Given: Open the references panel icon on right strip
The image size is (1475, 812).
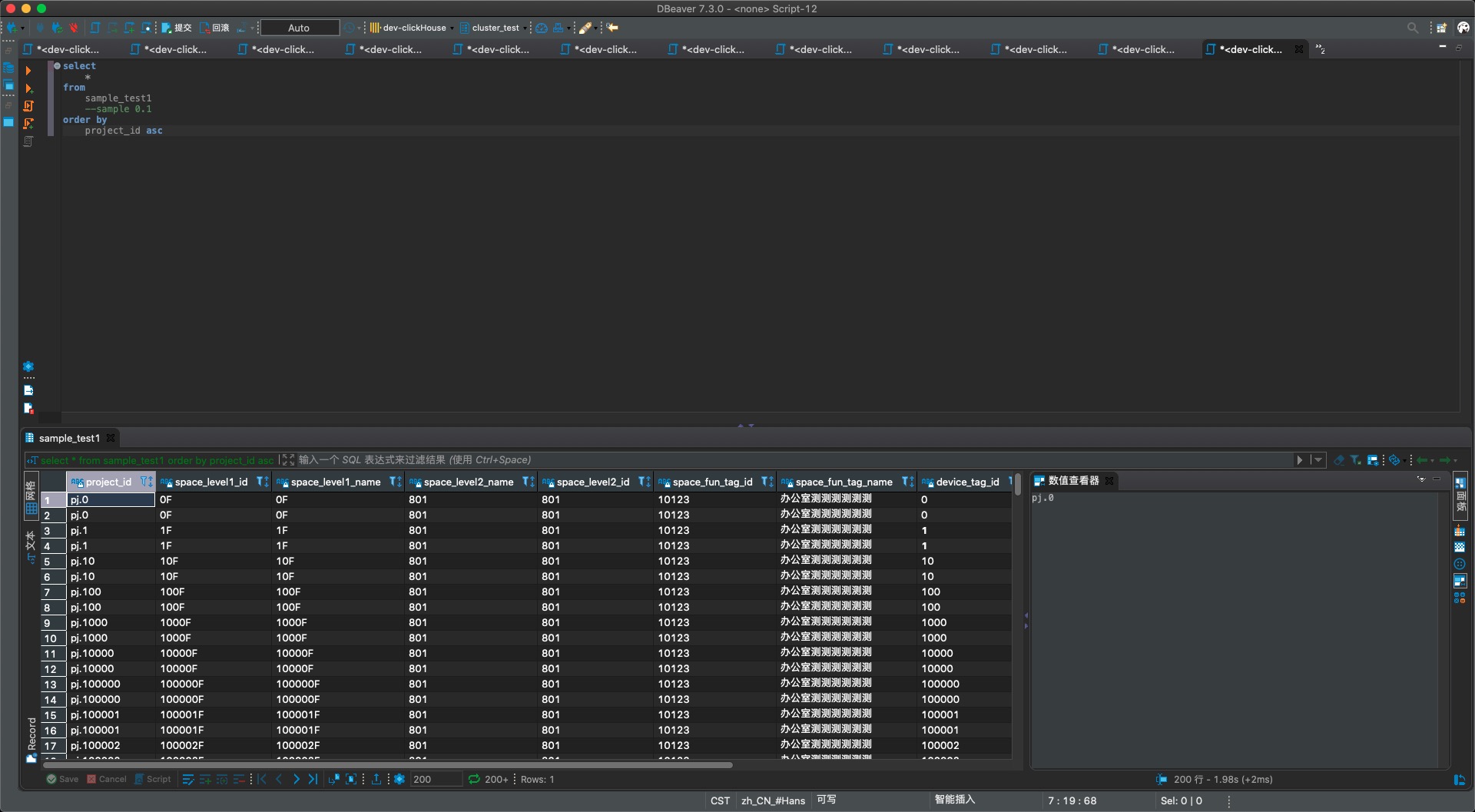Looking at the screenshot, I should point(1460,598).
